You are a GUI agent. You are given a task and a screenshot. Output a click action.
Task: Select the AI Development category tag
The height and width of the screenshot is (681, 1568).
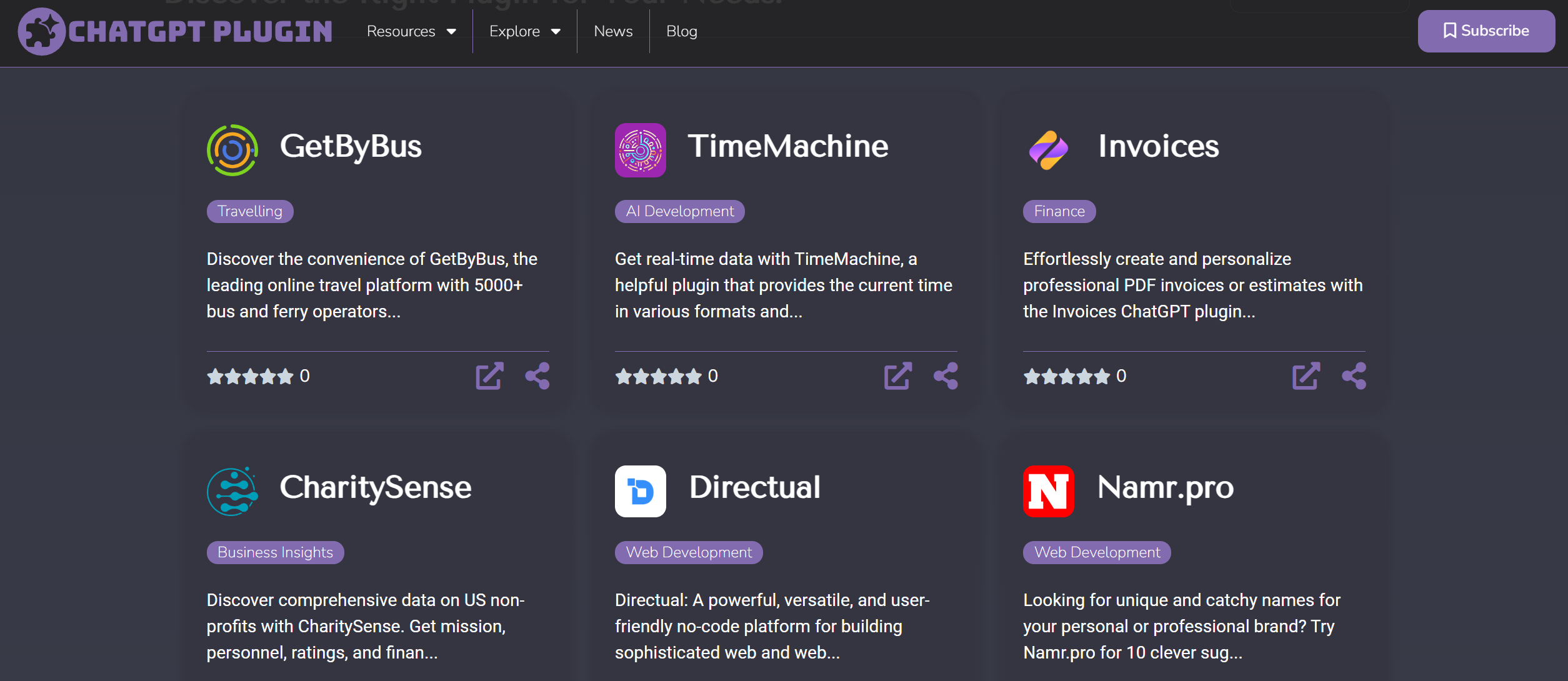point(679,211)
